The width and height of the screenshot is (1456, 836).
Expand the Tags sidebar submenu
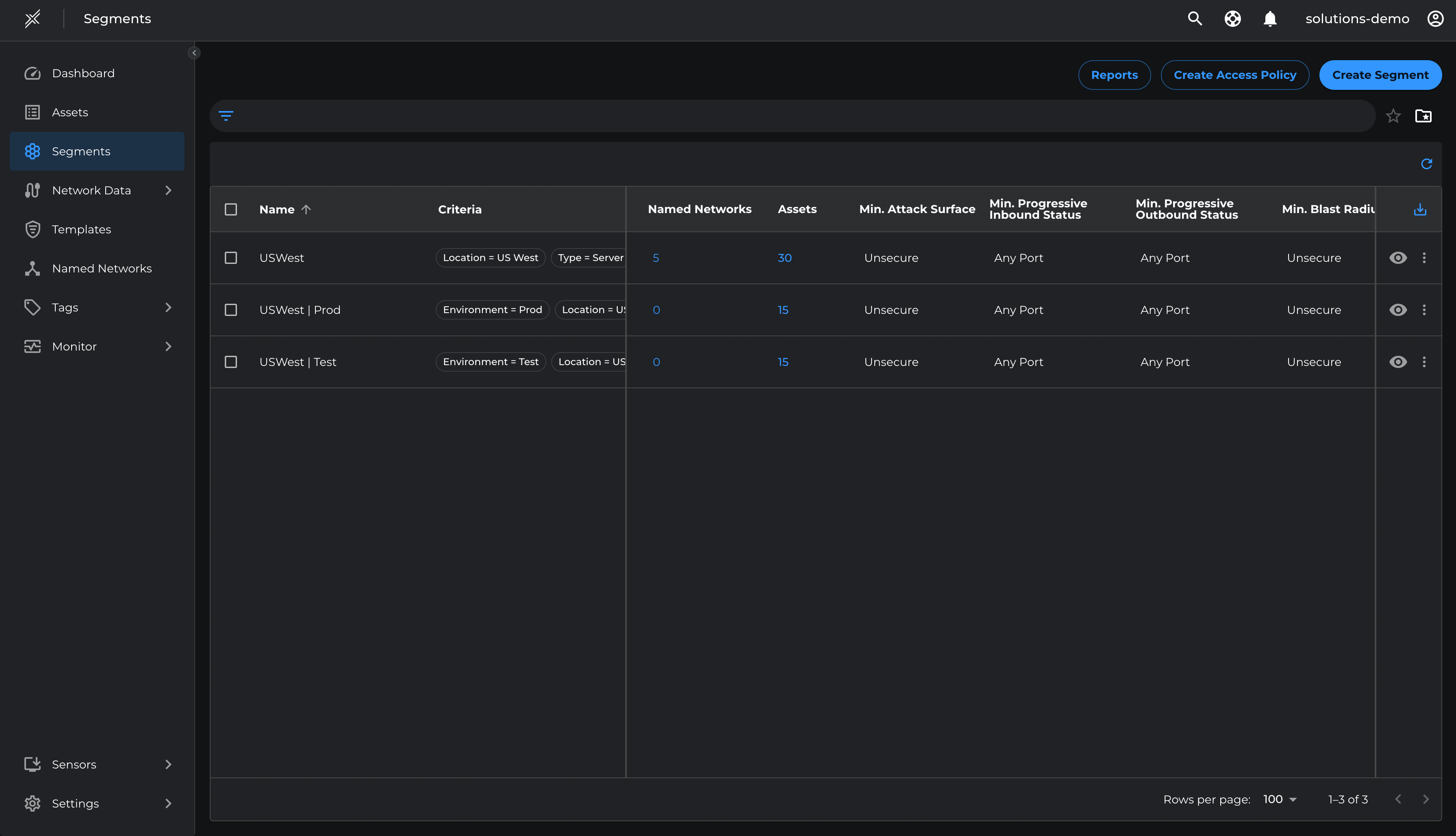168,307
